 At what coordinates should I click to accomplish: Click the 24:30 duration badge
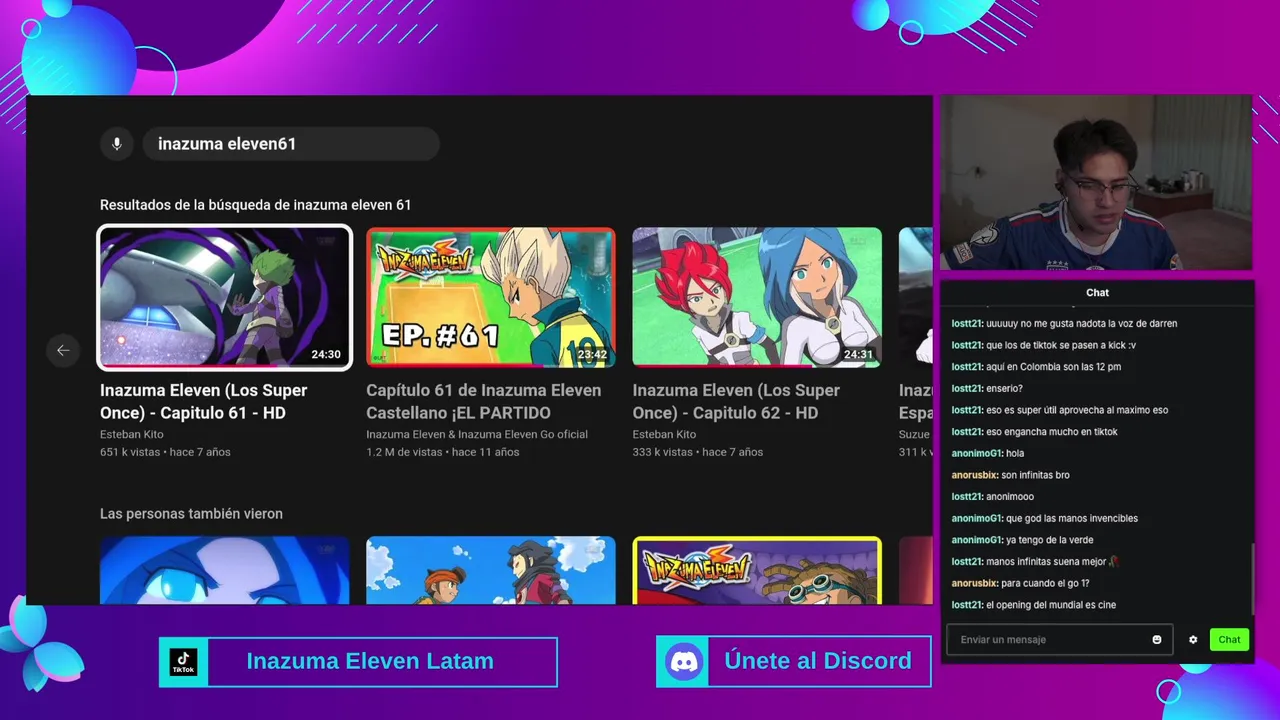coord(326,354)
